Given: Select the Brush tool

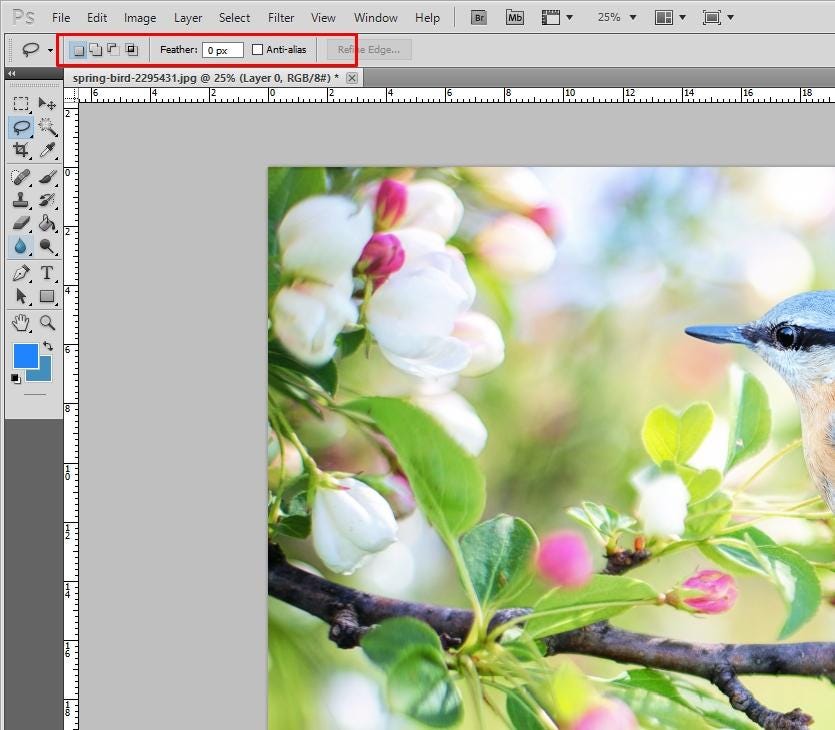Looking at the screenshot, I should tap(47, 177).
